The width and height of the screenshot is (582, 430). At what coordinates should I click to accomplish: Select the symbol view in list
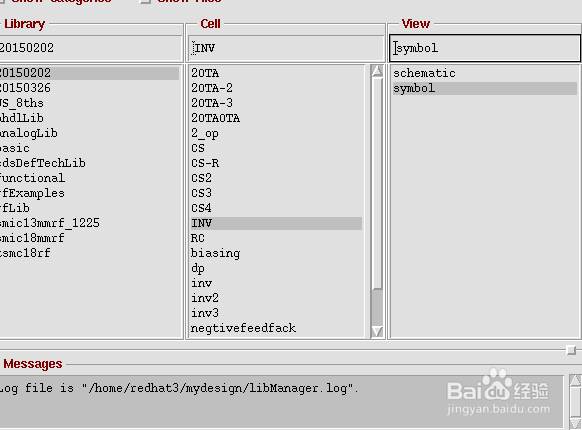pyautogui.click(x=485, y=88)
